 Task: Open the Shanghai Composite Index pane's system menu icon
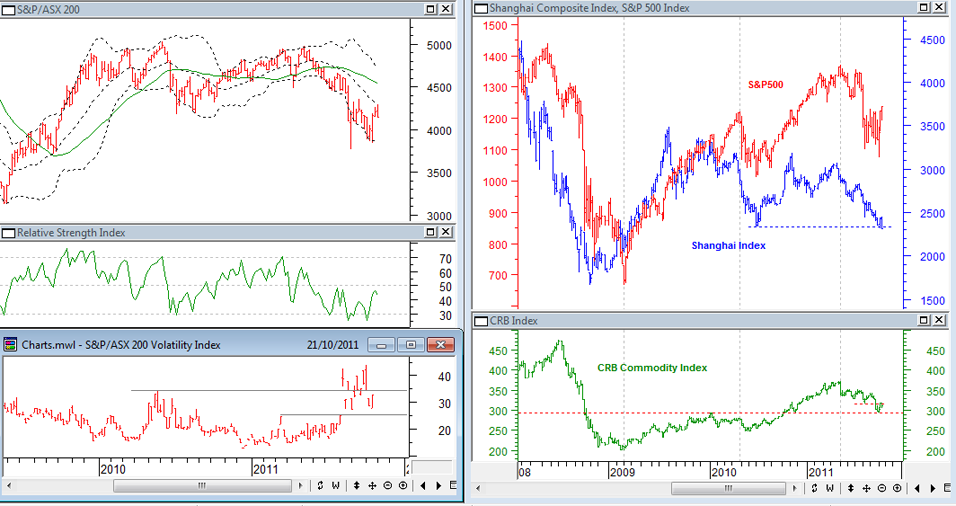pyautogui.click(x=481, y=8)
